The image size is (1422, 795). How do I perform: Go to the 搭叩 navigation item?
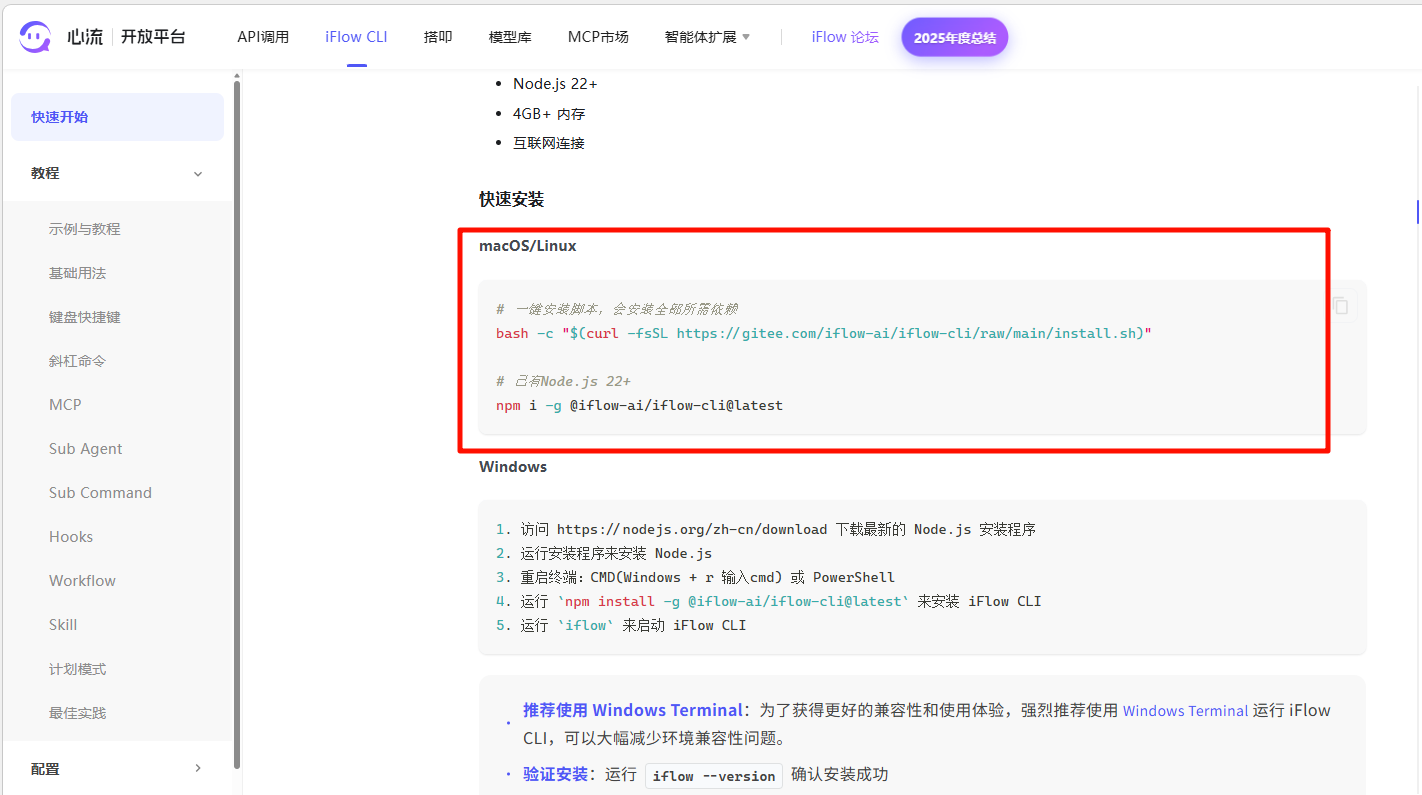[438, 37]
